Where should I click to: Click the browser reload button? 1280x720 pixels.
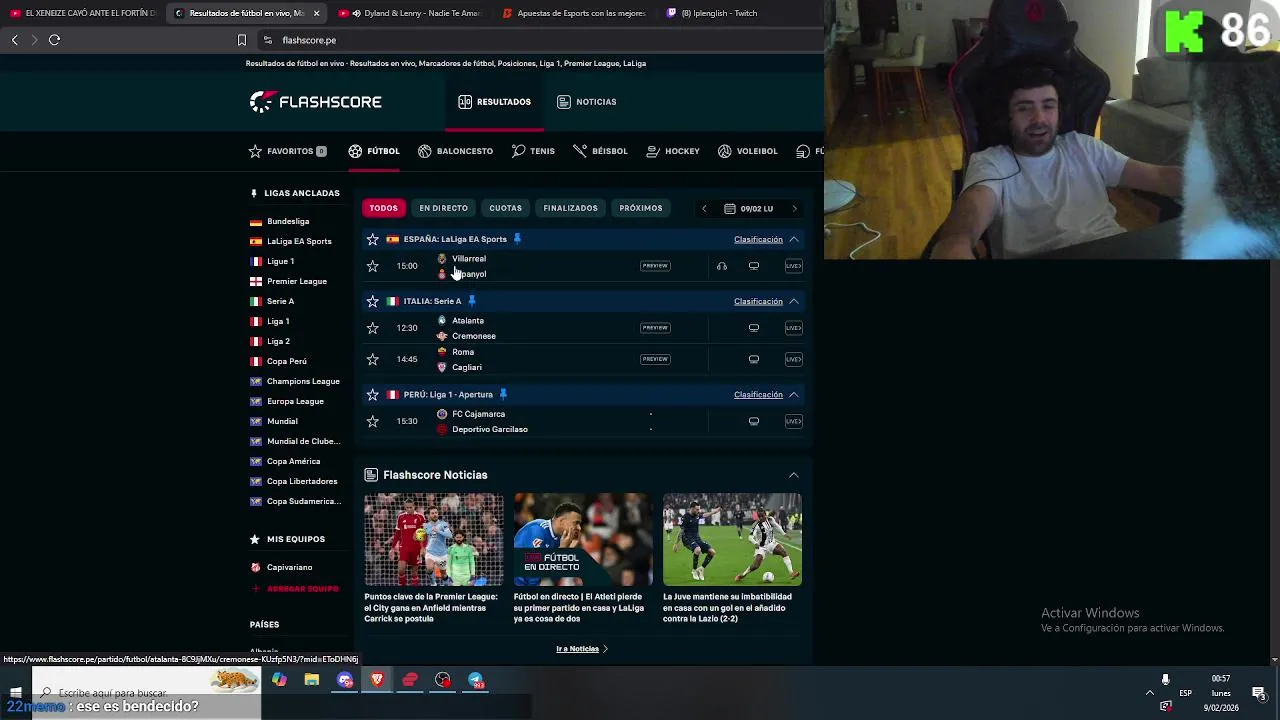[x=54, y=40]
